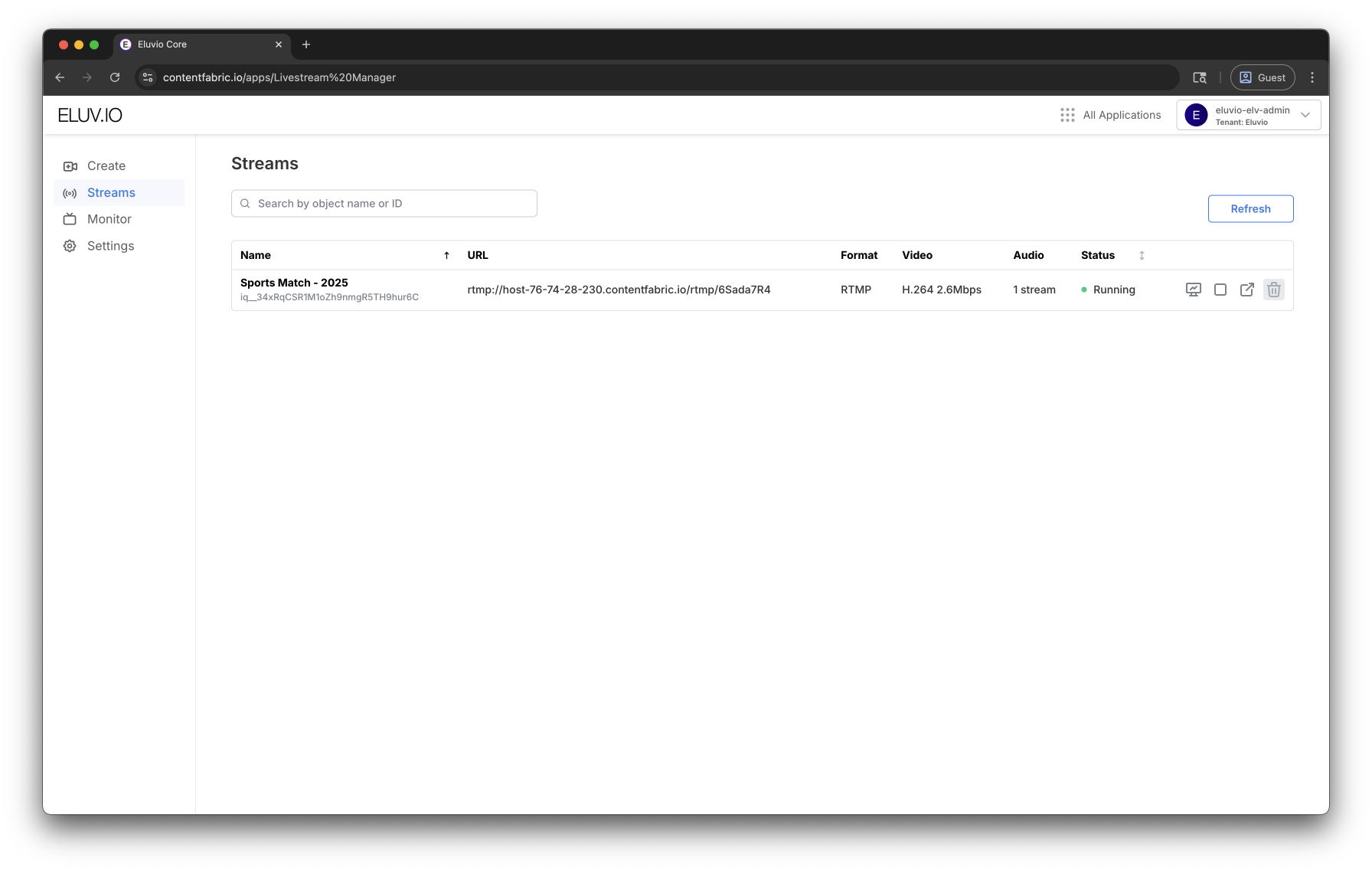Open stream in new window icon
Viewport: 1372px width, 871px height.
click(1247, 290)
